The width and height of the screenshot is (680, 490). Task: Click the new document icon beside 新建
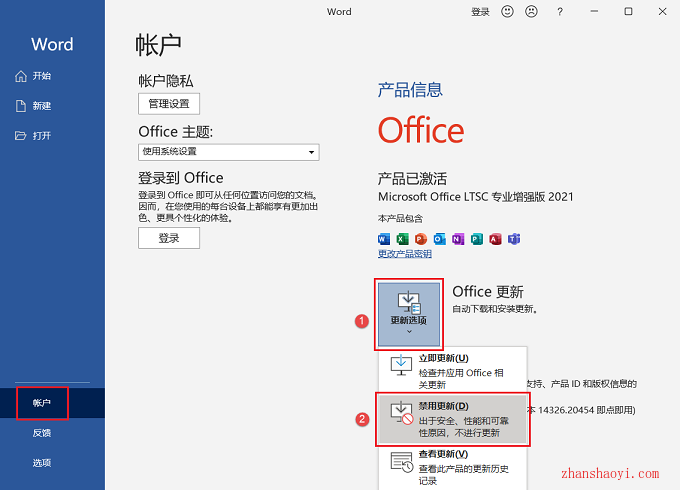coord(21,106)
